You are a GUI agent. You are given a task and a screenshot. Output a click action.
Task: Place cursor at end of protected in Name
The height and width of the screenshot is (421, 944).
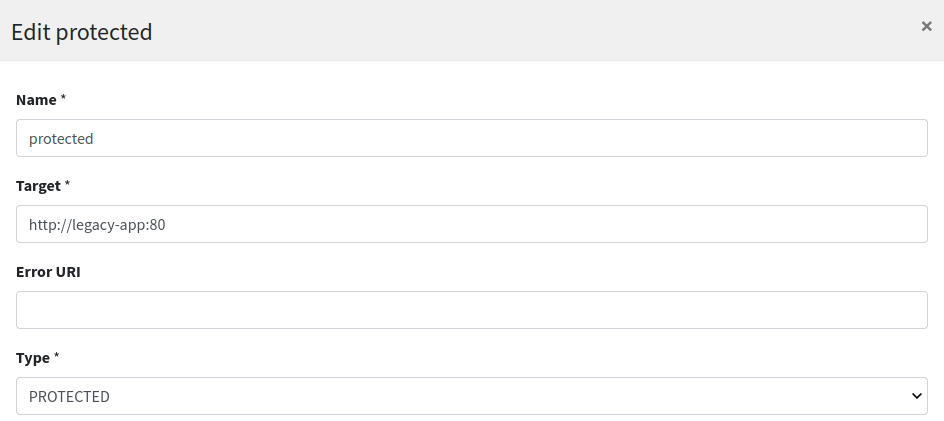tap(94, 139)
